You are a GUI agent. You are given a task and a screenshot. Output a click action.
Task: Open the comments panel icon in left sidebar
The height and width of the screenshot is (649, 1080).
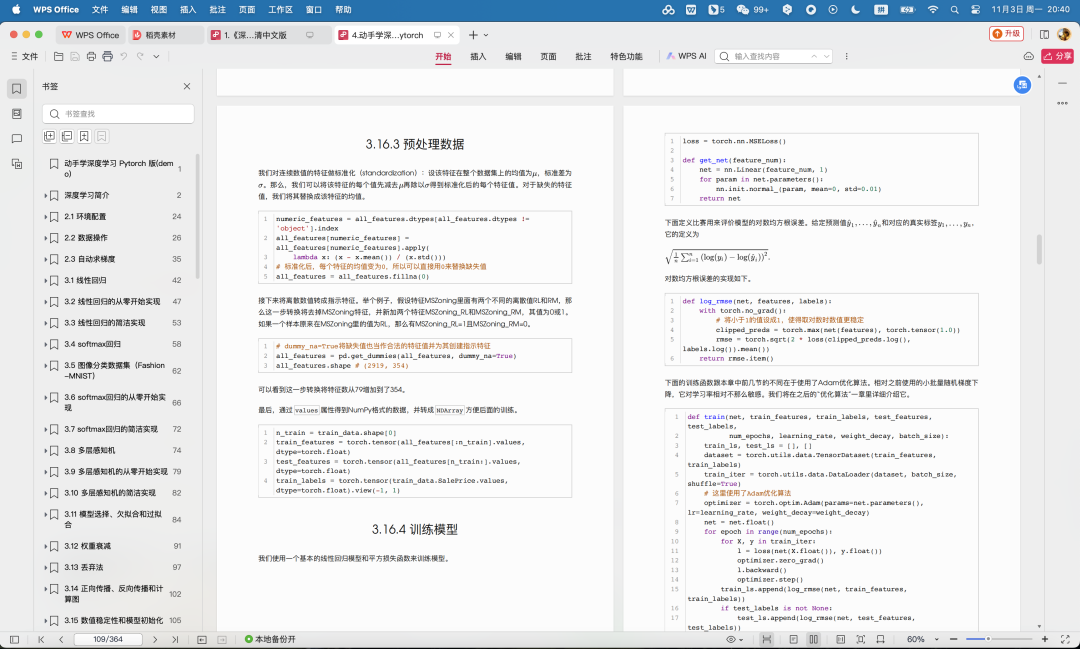click(x=17, y=138)
